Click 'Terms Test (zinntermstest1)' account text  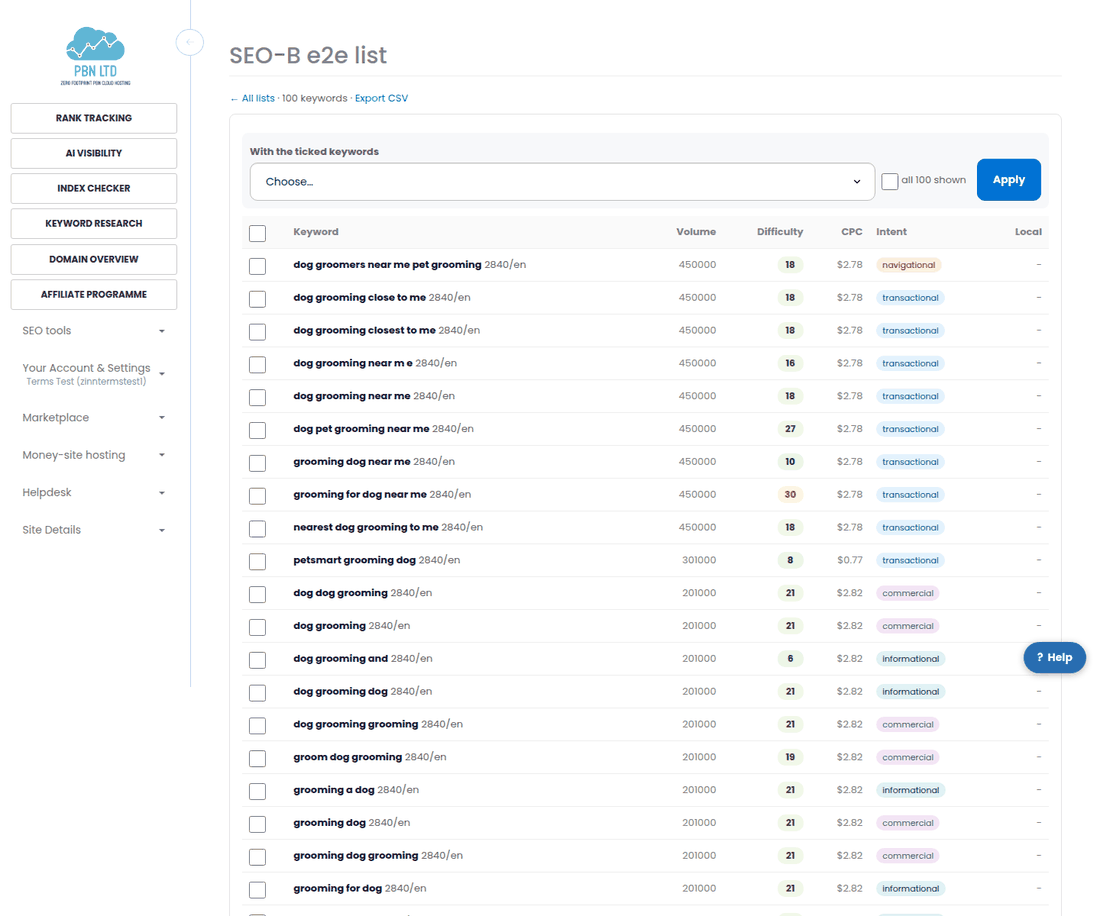(x=86, y=382)
